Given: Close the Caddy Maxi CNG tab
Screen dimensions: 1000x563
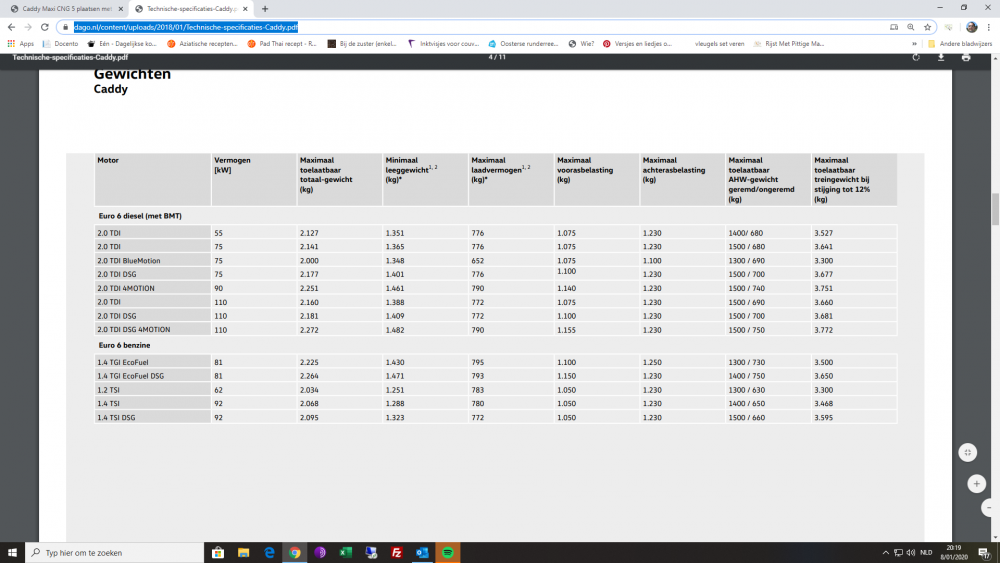Looking at the screenshot, I should [121, 9].
